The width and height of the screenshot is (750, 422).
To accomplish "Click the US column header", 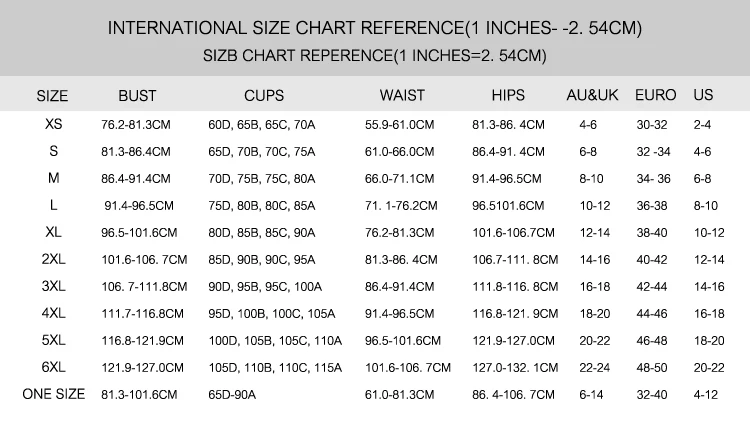I will (703, 95).
